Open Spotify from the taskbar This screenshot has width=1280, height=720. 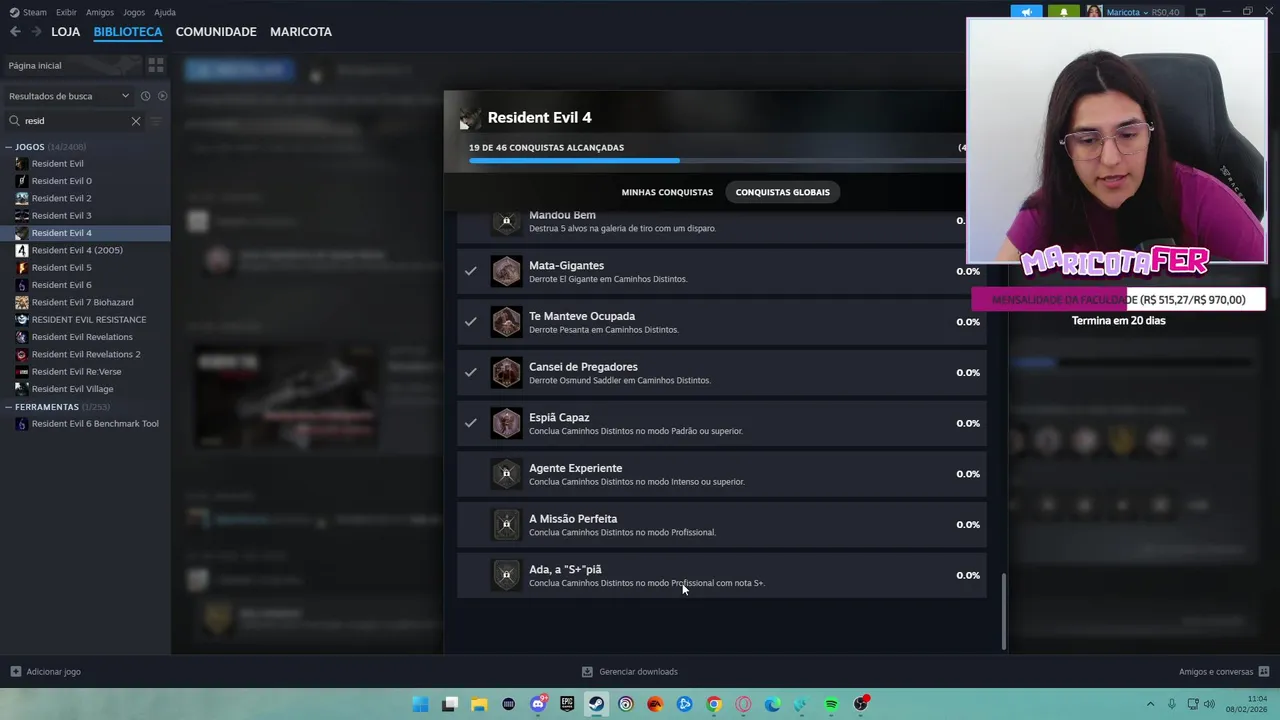tap(831, 704)
